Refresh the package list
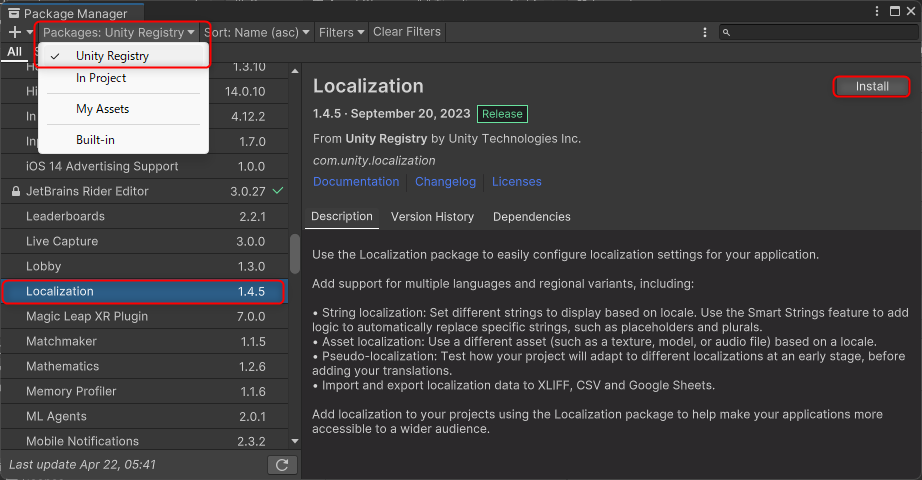 [x=282, y=465]
